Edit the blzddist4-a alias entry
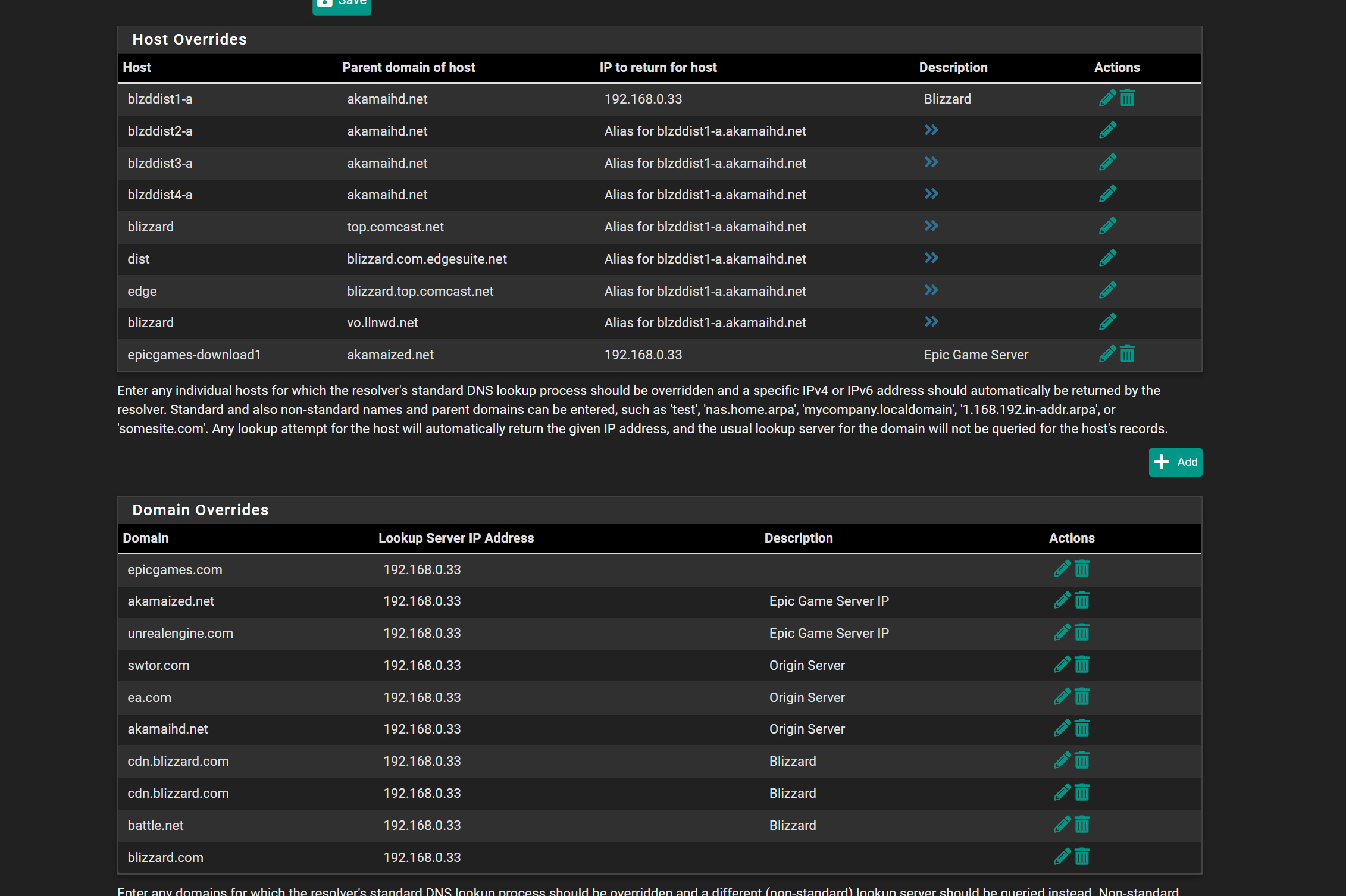This screenshot has height=896, width=1346. (1107, 194)
